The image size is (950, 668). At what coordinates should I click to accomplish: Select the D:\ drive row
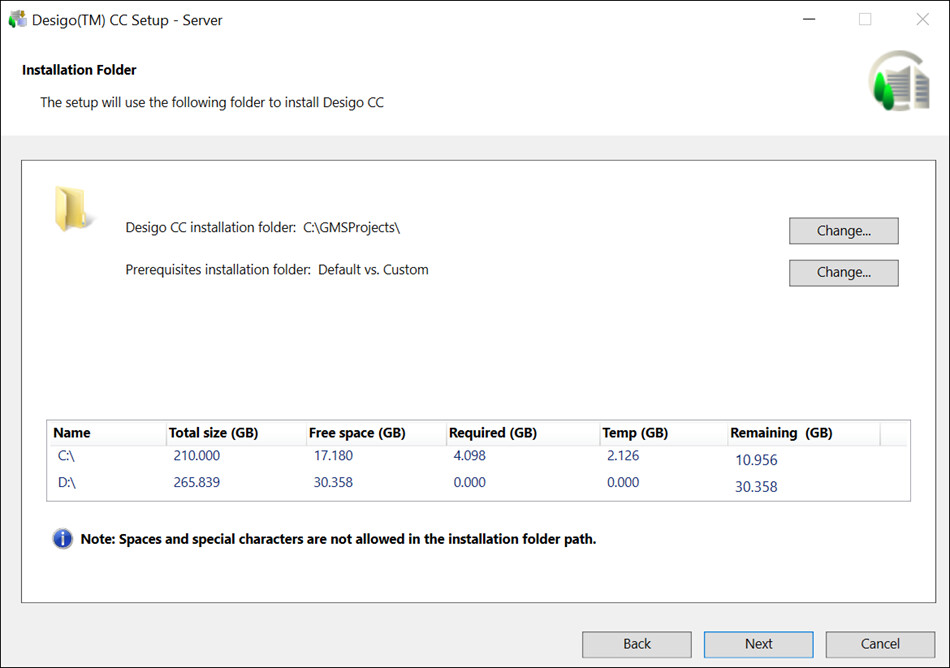pyautogui.click(x=67, y=483)
